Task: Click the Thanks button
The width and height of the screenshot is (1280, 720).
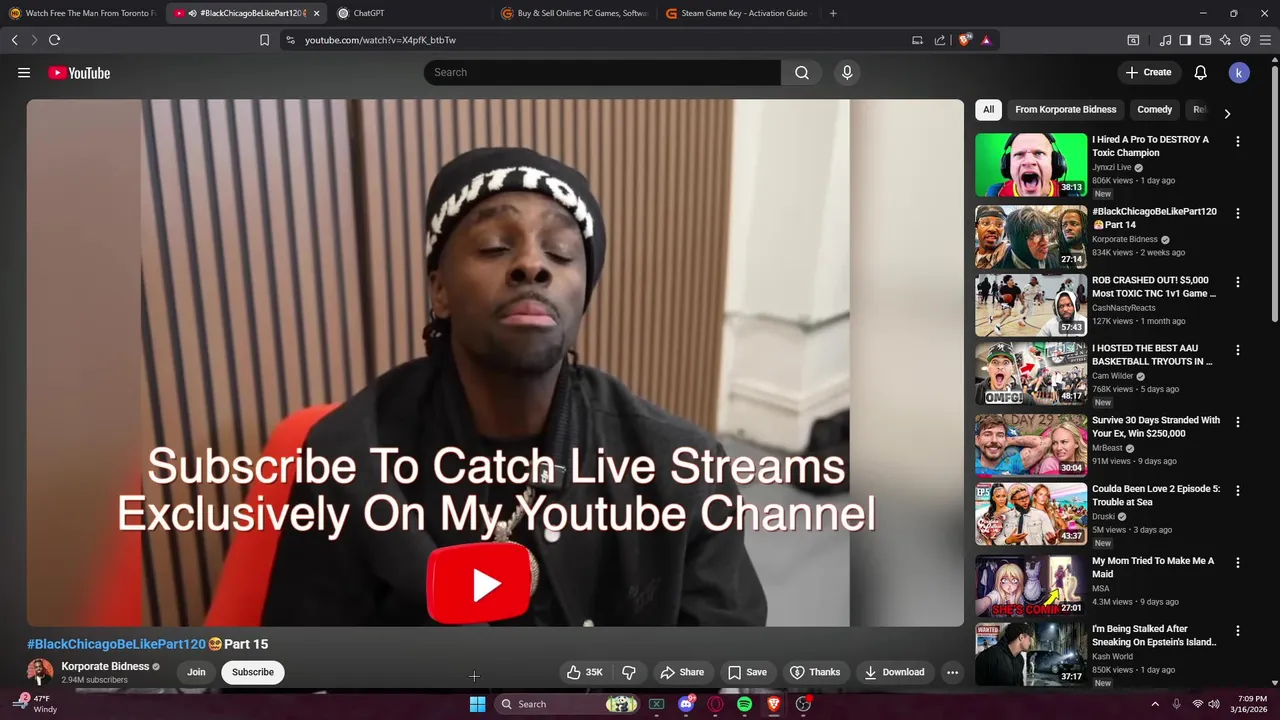Action: click(x=815, y=672)
